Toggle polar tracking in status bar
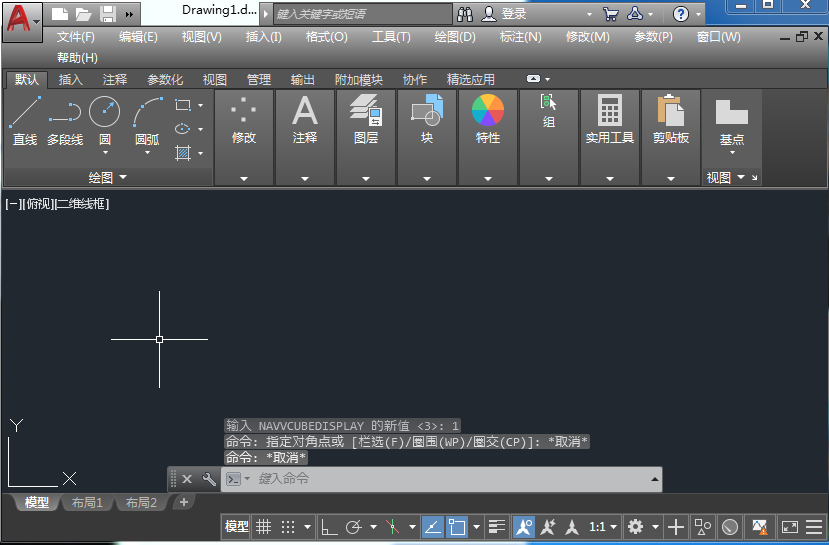The height and width of the screenshot is (545, 829). click(354, 526)
